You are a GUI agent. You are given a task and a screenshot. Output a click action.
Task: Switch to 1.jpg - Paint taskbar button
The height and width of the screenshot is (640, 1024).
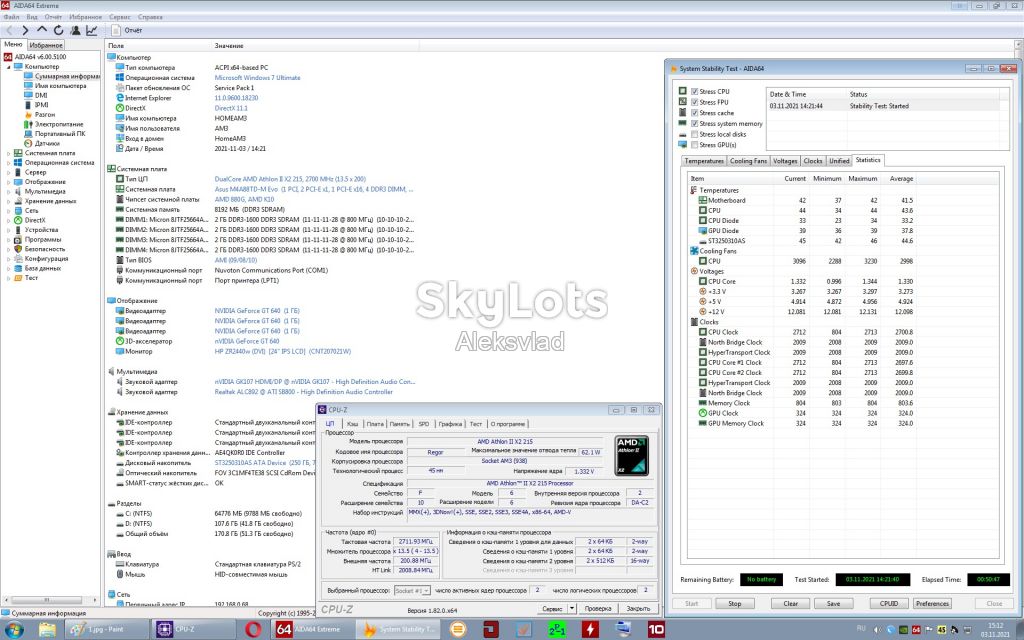(x=106, y=630)
